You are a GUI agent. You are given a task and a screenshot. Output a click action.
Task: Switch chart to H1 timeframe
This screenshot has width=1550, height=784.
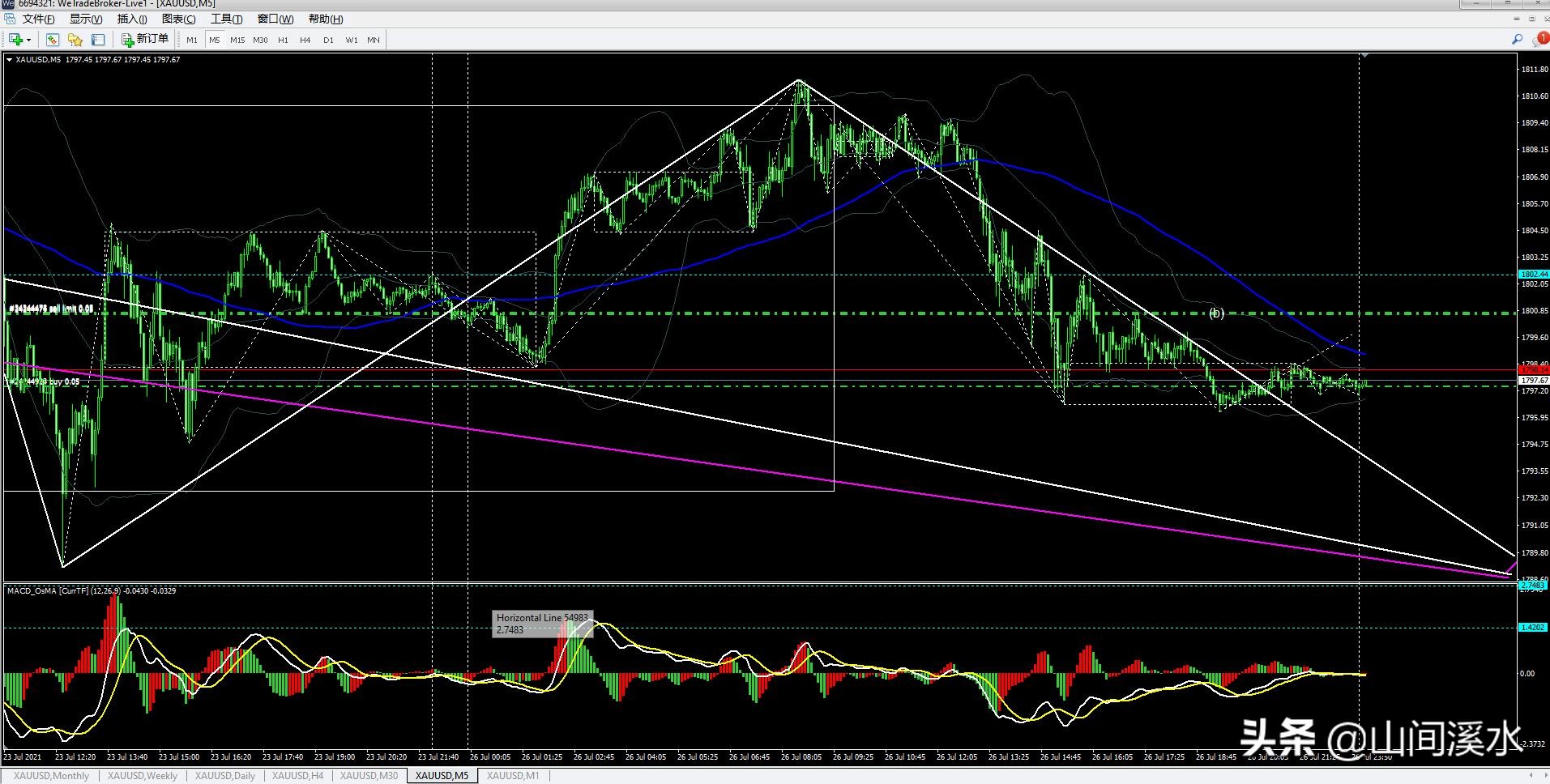(x=283, y=40)
